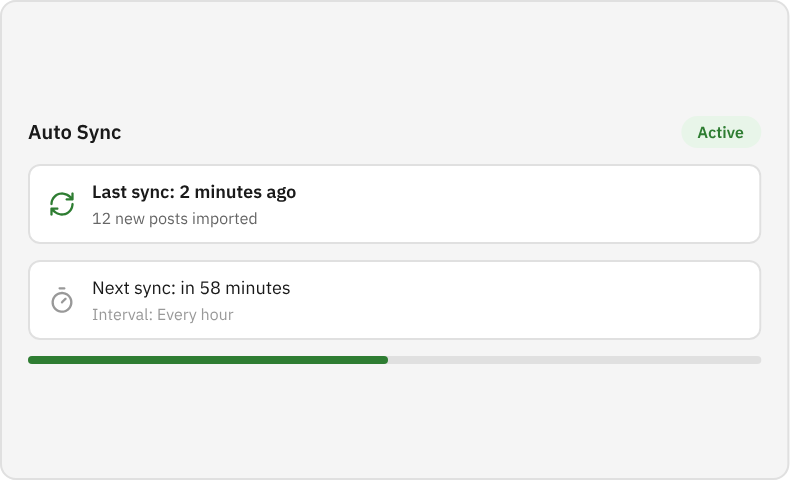Image resolution: width=790 pixels, height=480 pixels.
Task: Click the green filled progress bar section
Action: pos(208,359)
